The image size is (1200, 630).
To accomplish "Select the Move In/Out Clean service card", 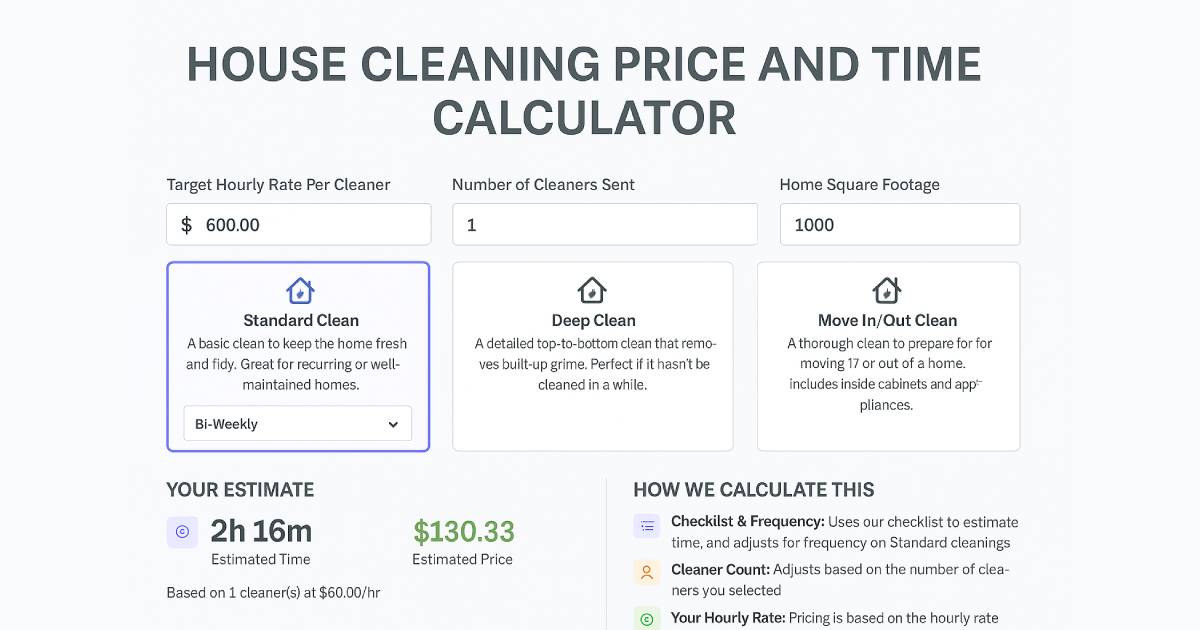I will pyautogui.click(x=886, y=356).
